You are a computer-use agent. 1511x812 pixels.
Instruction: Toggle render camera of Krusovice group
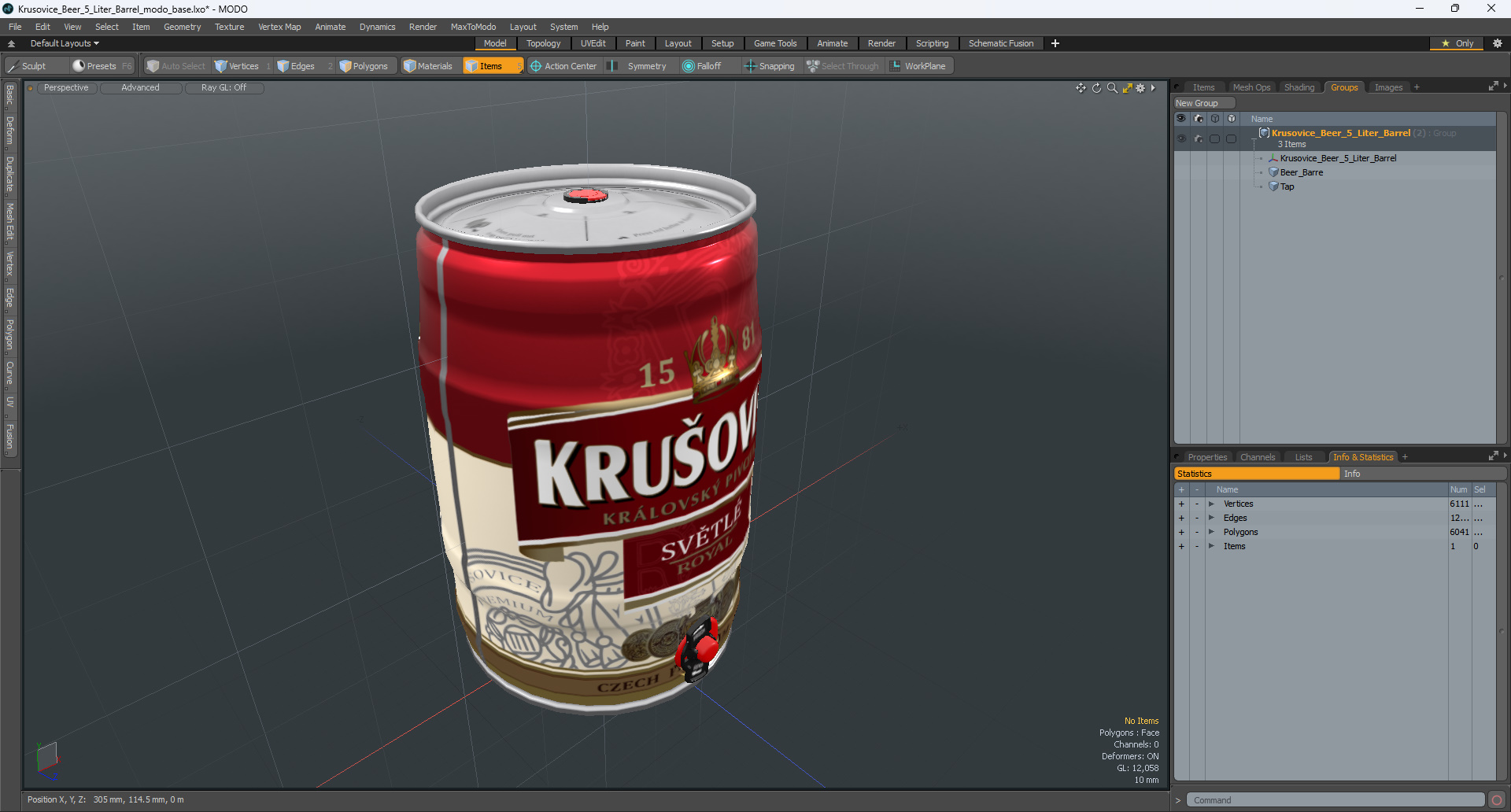pos(1199,138)
